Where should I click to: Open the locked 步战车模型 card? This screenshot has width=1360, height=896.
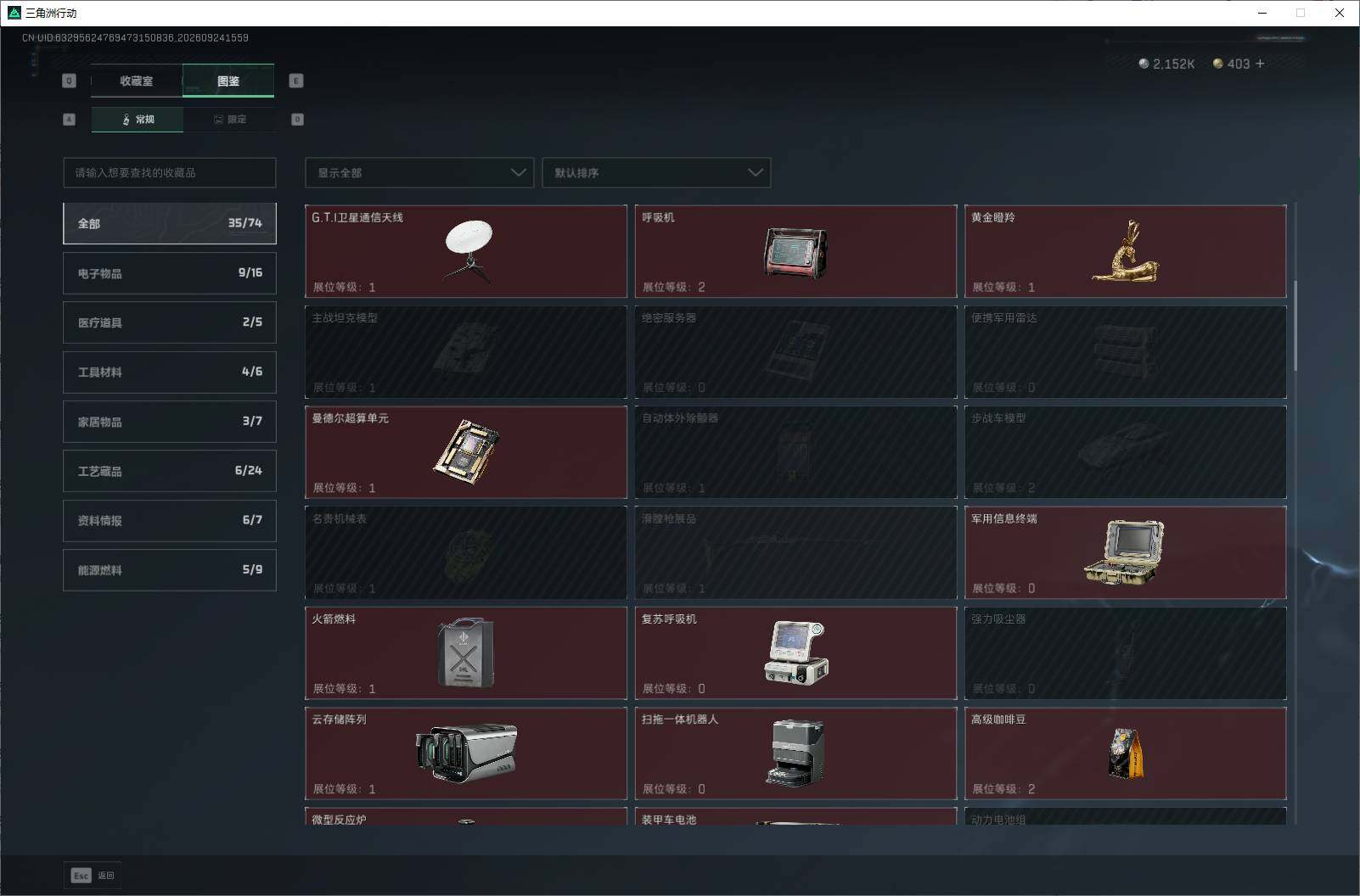point(1126,451)
